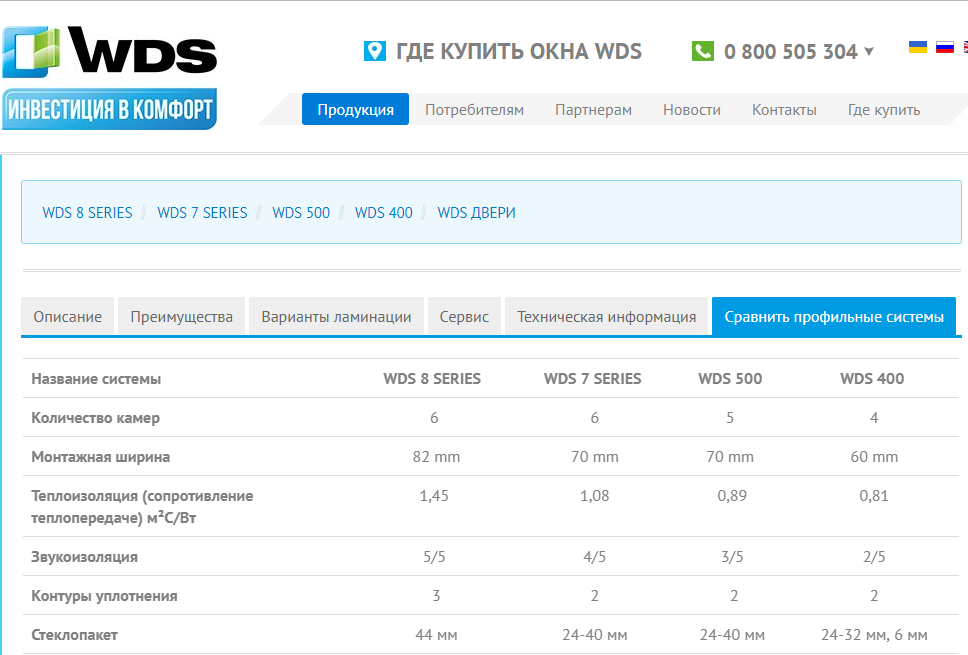
Task: Go to WDS 400 link
Action: tap(383, 212)
